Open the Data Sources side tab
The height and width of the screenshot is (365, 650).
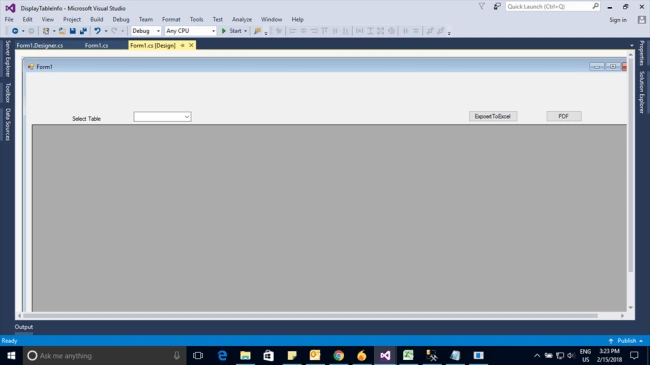click(x=7, y=124)
